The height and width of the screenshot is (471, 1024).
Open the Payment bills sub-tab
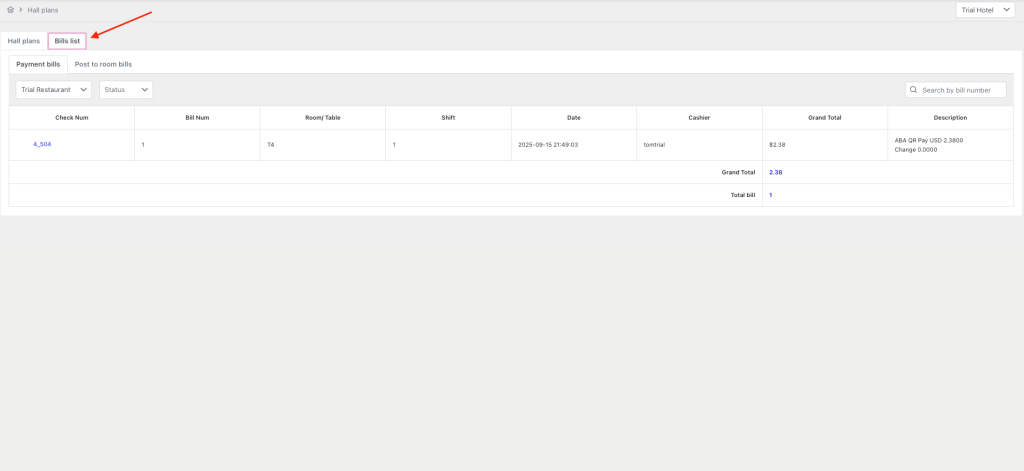pyautogui.click(x=38, y=64)
